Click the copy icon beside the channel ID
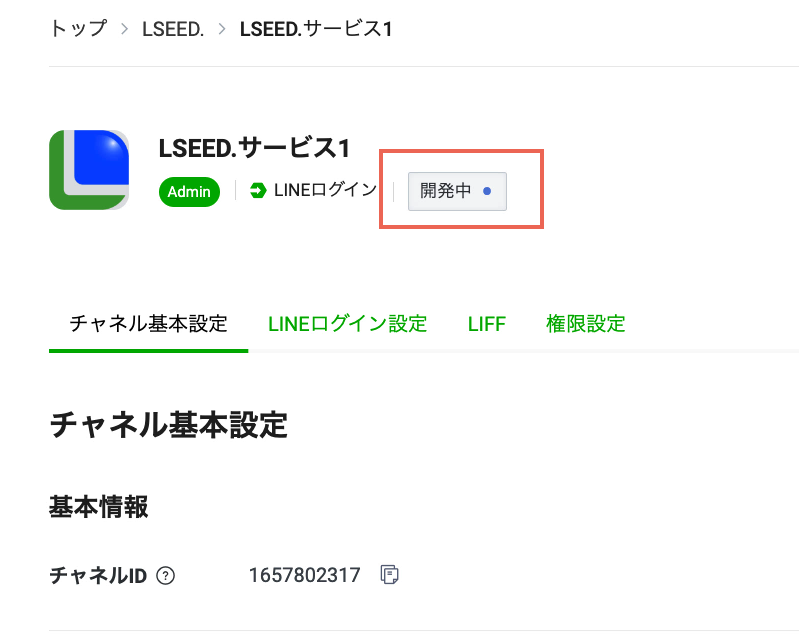The height and width of the screenshot is (634, 799). point(390,575)
